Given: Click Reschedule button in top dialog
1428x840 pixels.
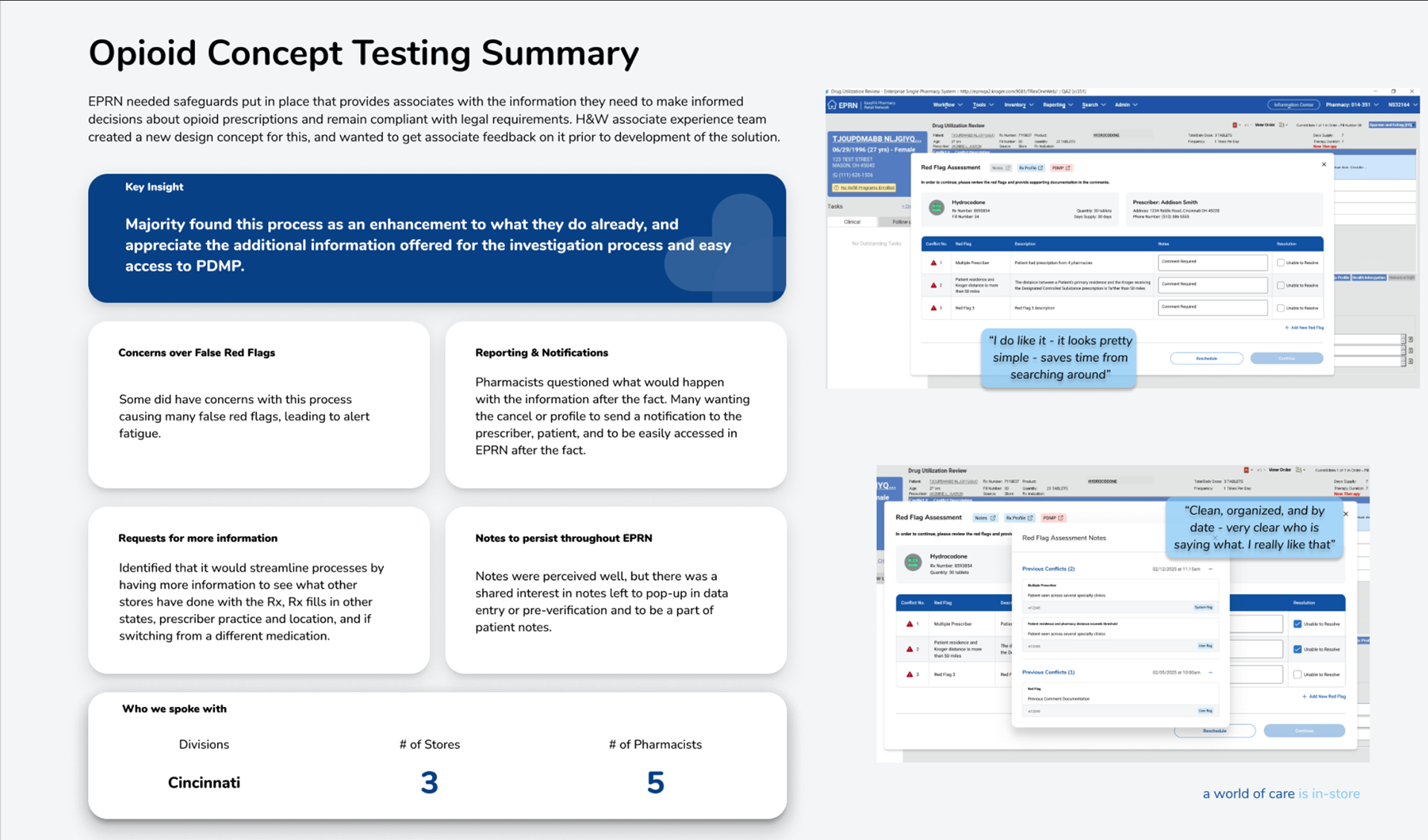Looking at the screenshot, I should pyautogui.click(x=1206, y=358).
